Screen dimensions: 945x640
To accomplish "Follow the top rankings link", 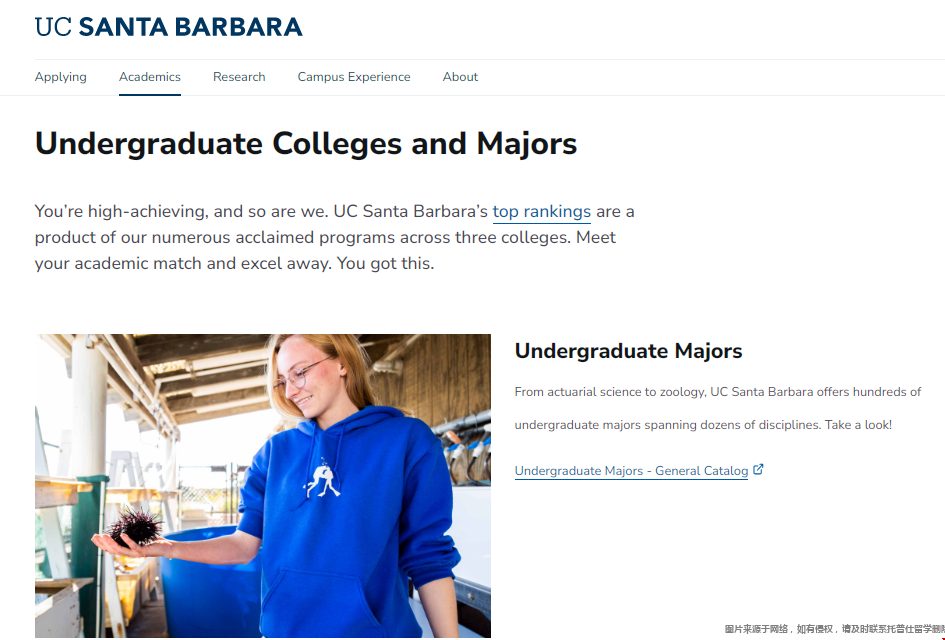I will click(541, 212).
